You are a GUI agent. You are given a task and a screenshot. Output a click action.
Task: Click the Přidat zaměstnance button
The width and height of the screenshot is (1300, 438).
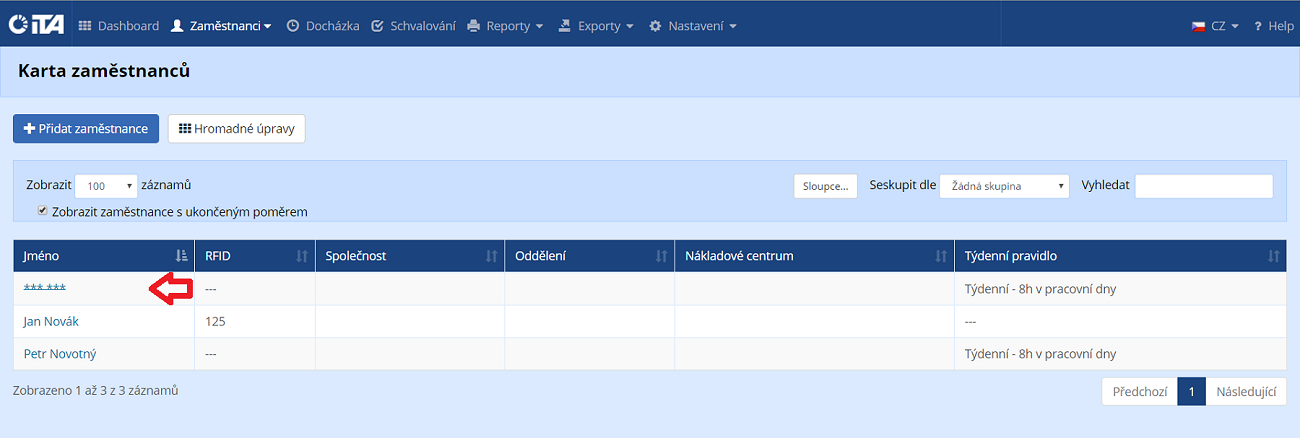86,129
